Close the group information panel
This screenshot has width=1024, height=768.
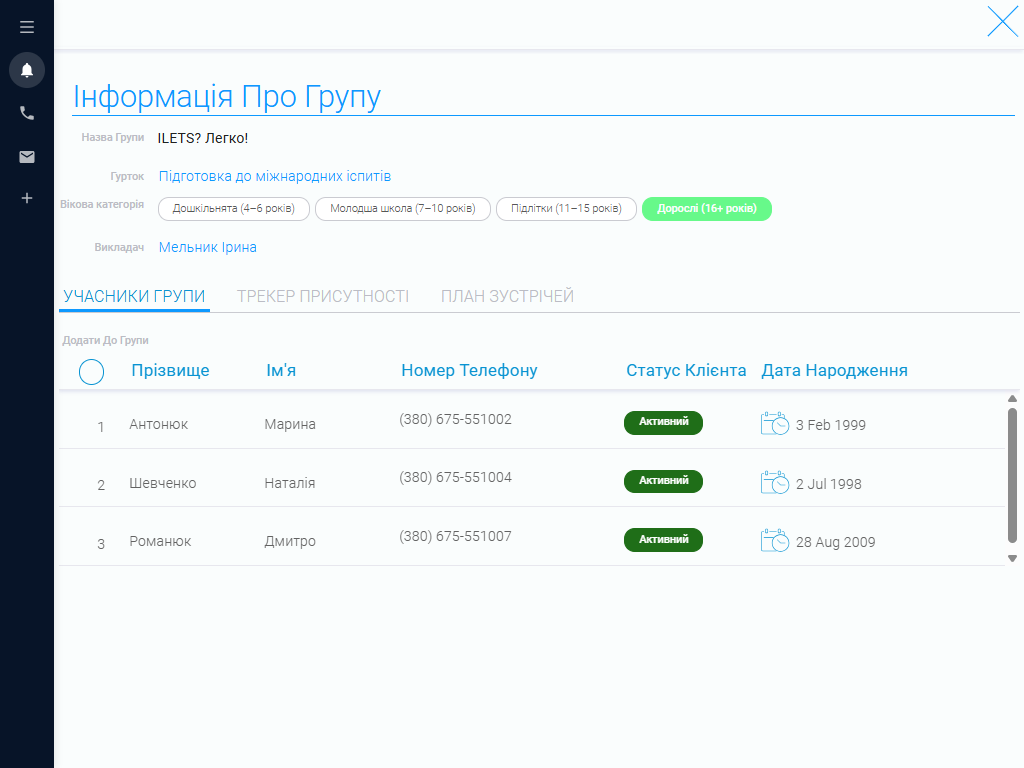(x=1002, y=22)
